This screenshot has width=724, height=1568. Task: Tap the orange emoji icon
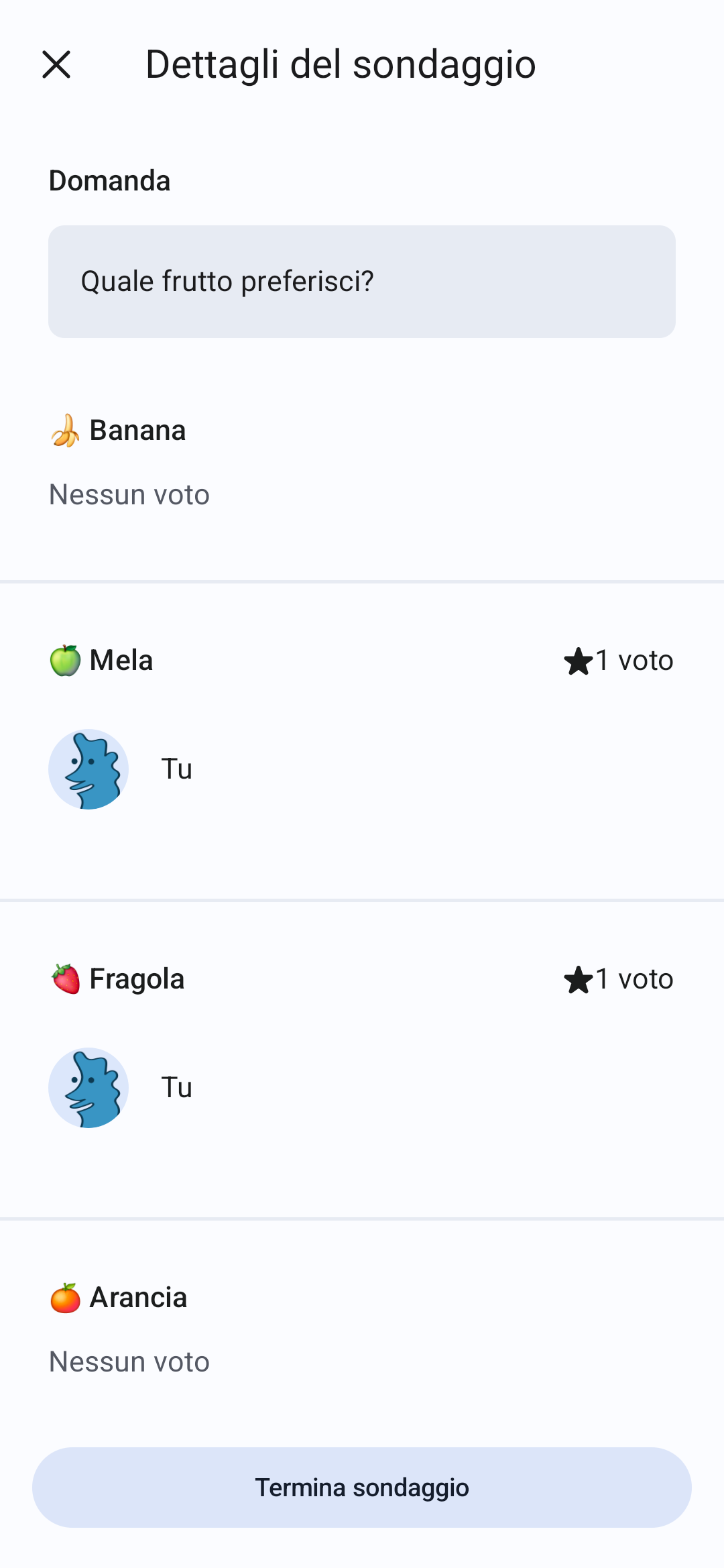coord(65,1298)
